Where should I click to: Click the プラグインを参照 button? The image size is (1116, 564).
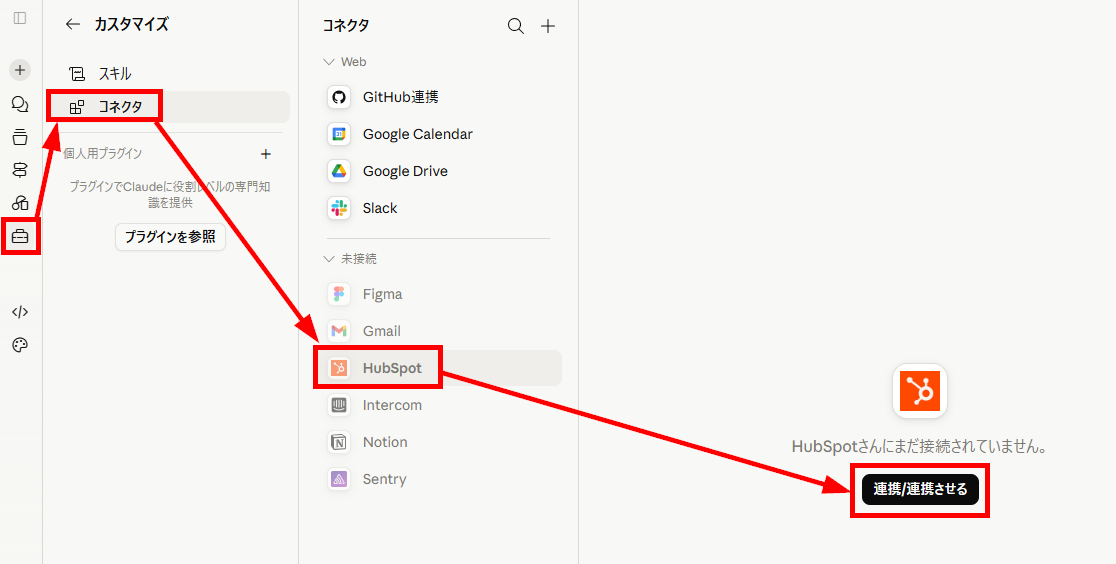click(170, 236)
